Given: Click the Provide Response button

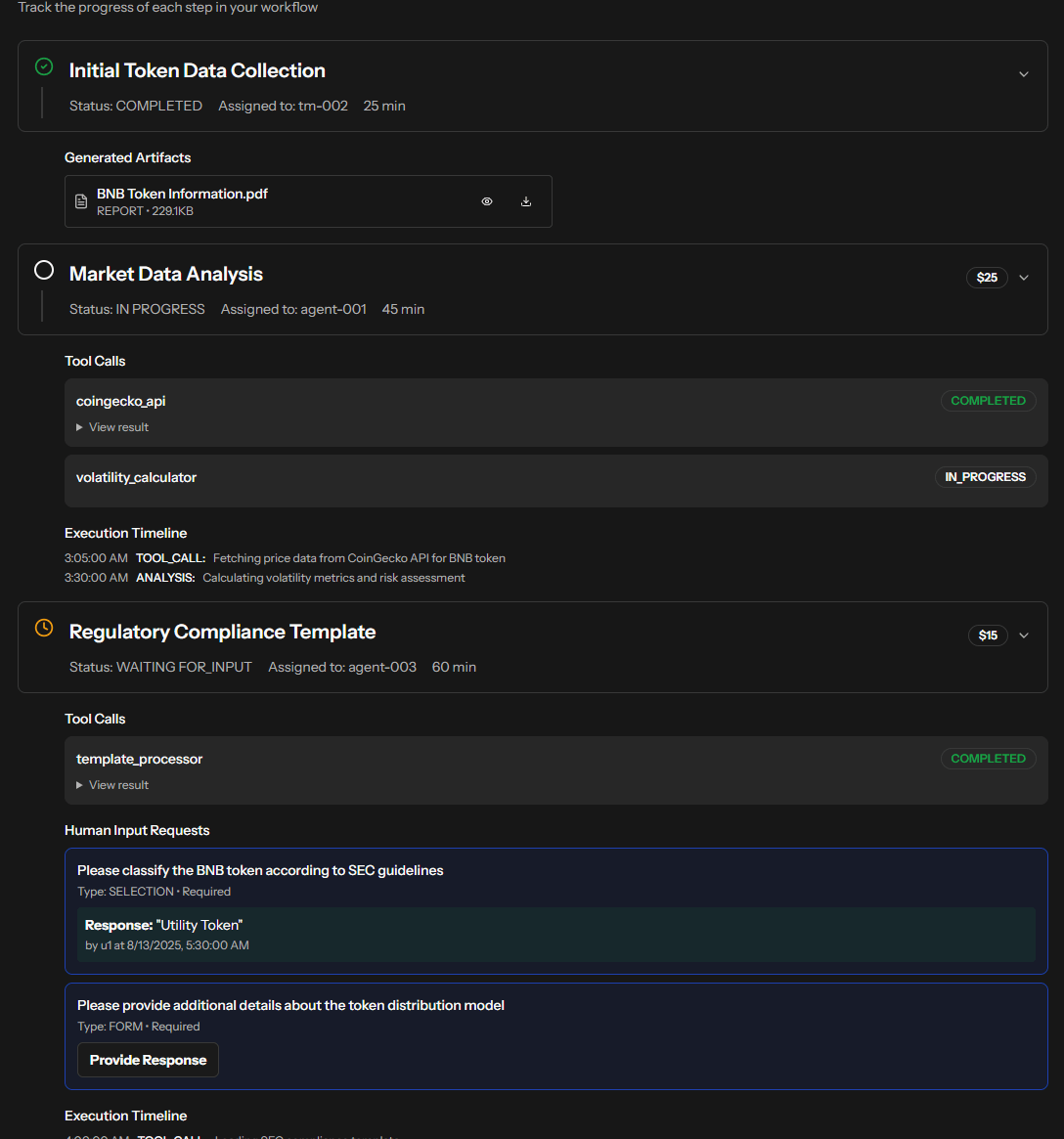Looking at the screenshot, I should pyautogui.click(x=148, y=1059).
